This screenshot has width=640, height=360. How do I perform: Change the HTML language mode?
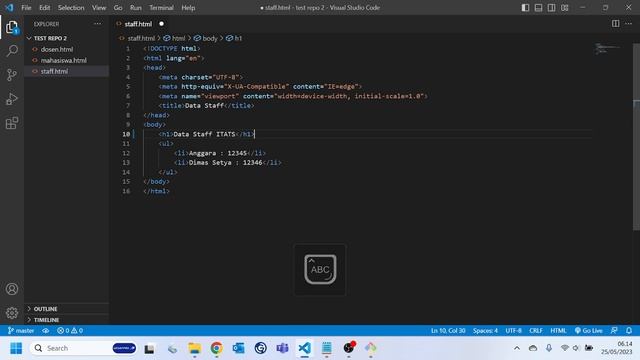558,331
